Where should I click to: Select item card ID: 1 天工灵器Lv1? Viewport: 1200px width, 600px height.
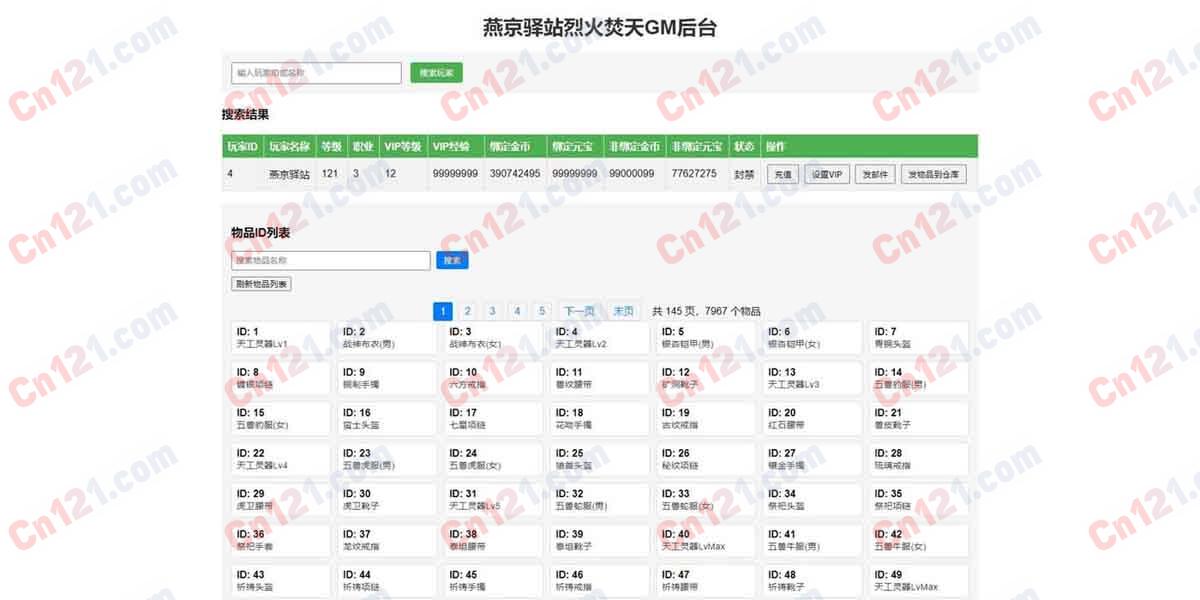pos(281,337)
